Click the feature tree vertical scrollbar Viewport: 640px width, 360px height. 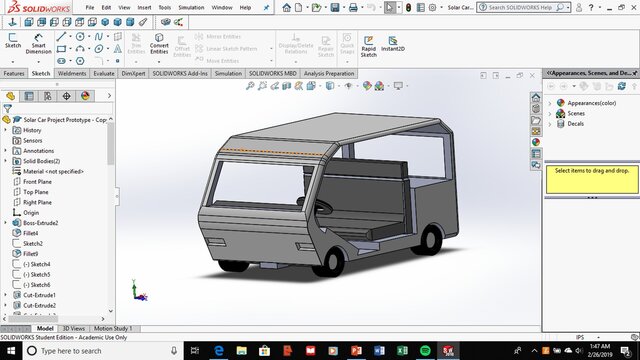(x=111, y=143)
